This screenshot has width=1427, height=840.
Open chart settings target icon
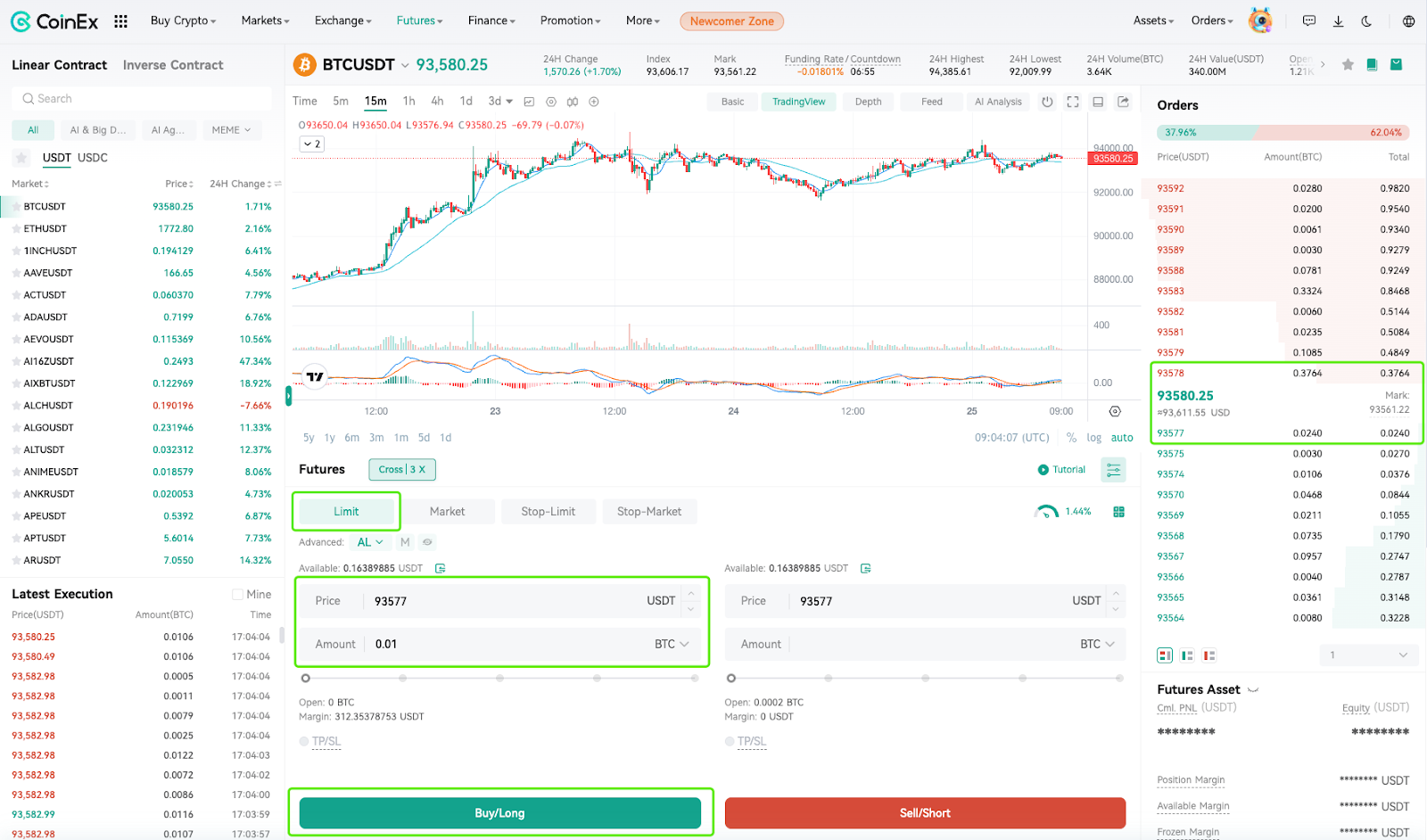(551, 102)
